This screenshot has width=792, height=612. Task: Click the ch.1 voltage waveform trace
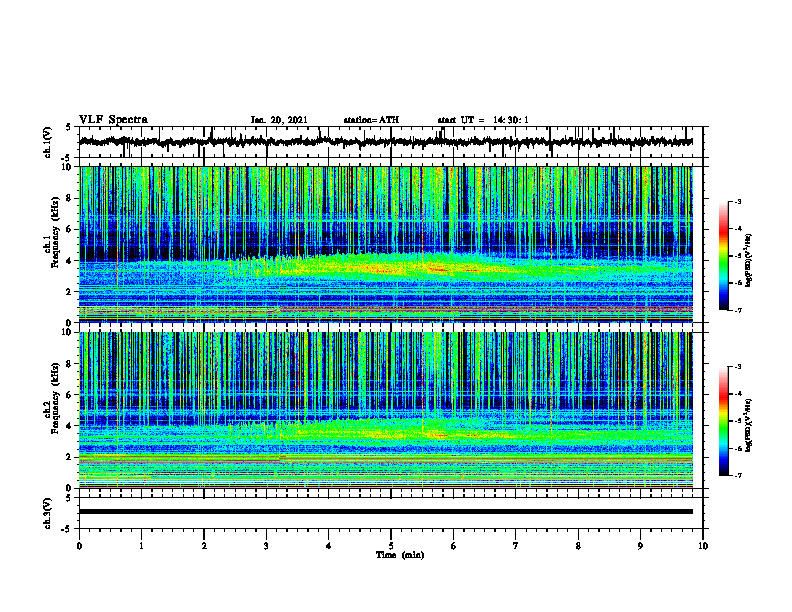click(x=385, y=142)
